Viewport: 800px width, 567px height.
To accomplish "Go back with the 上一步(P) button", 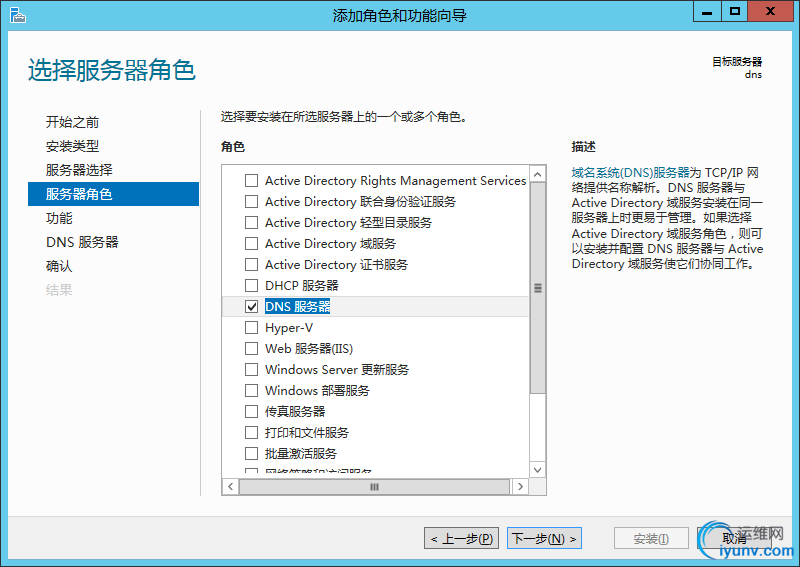I will (461, 539).
